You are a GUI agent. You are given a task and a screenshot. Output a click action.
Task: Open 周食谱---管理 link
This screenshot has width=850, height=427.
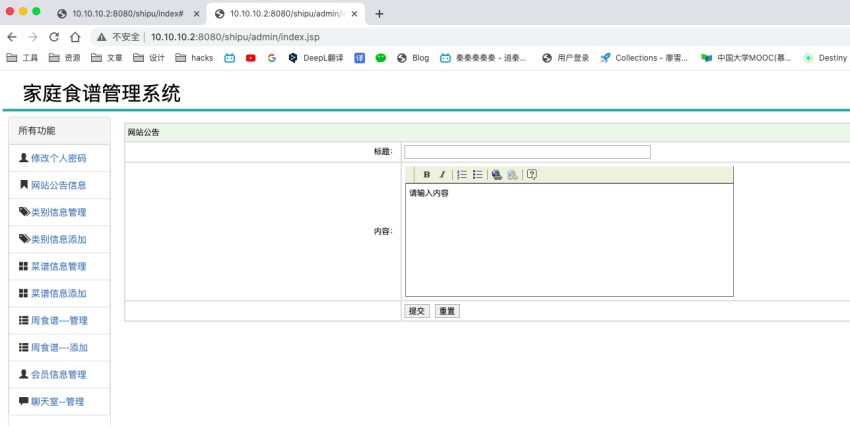click(59, 321)
